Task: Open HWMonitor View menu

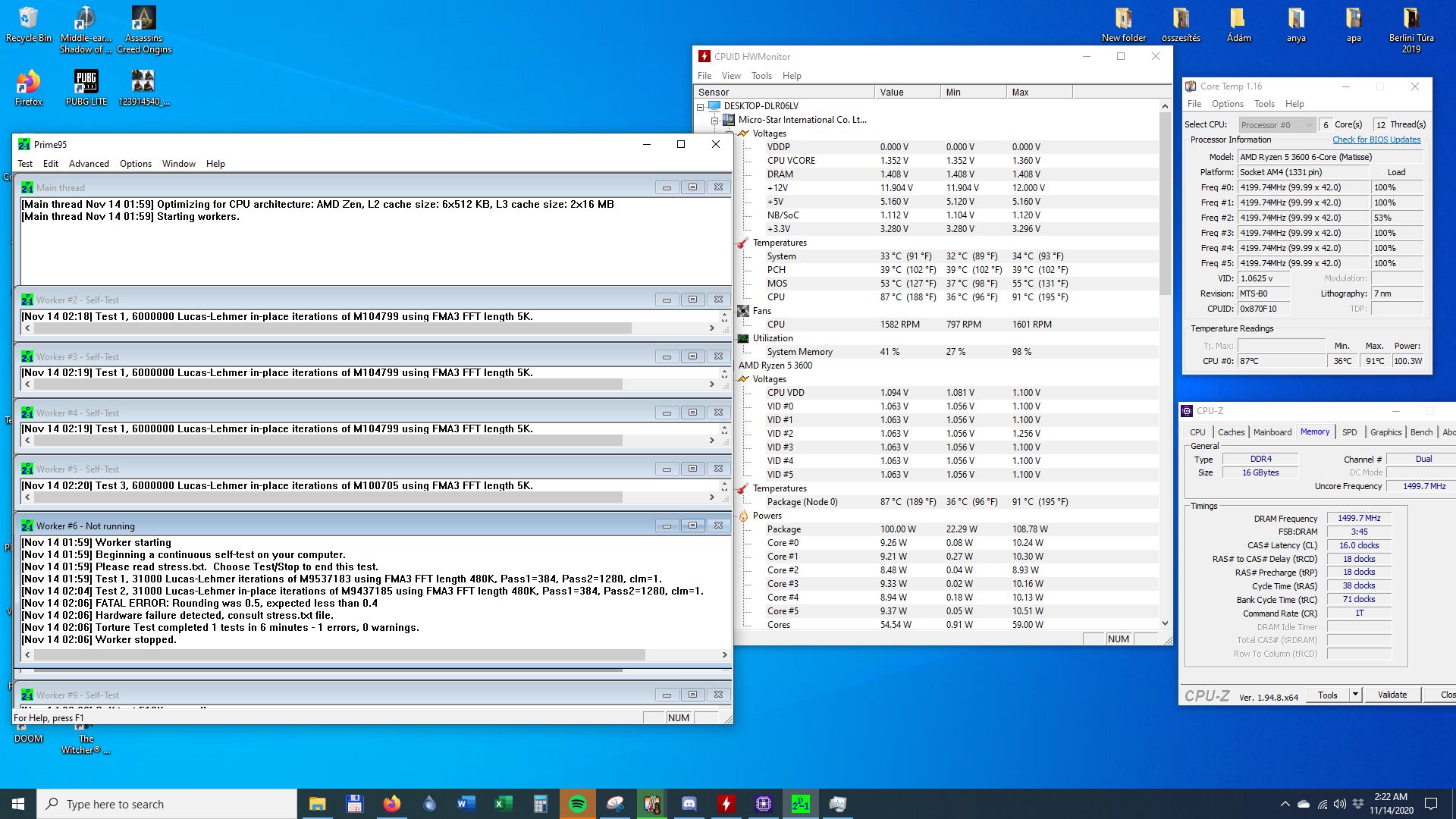Action: (x=731, y=76)
